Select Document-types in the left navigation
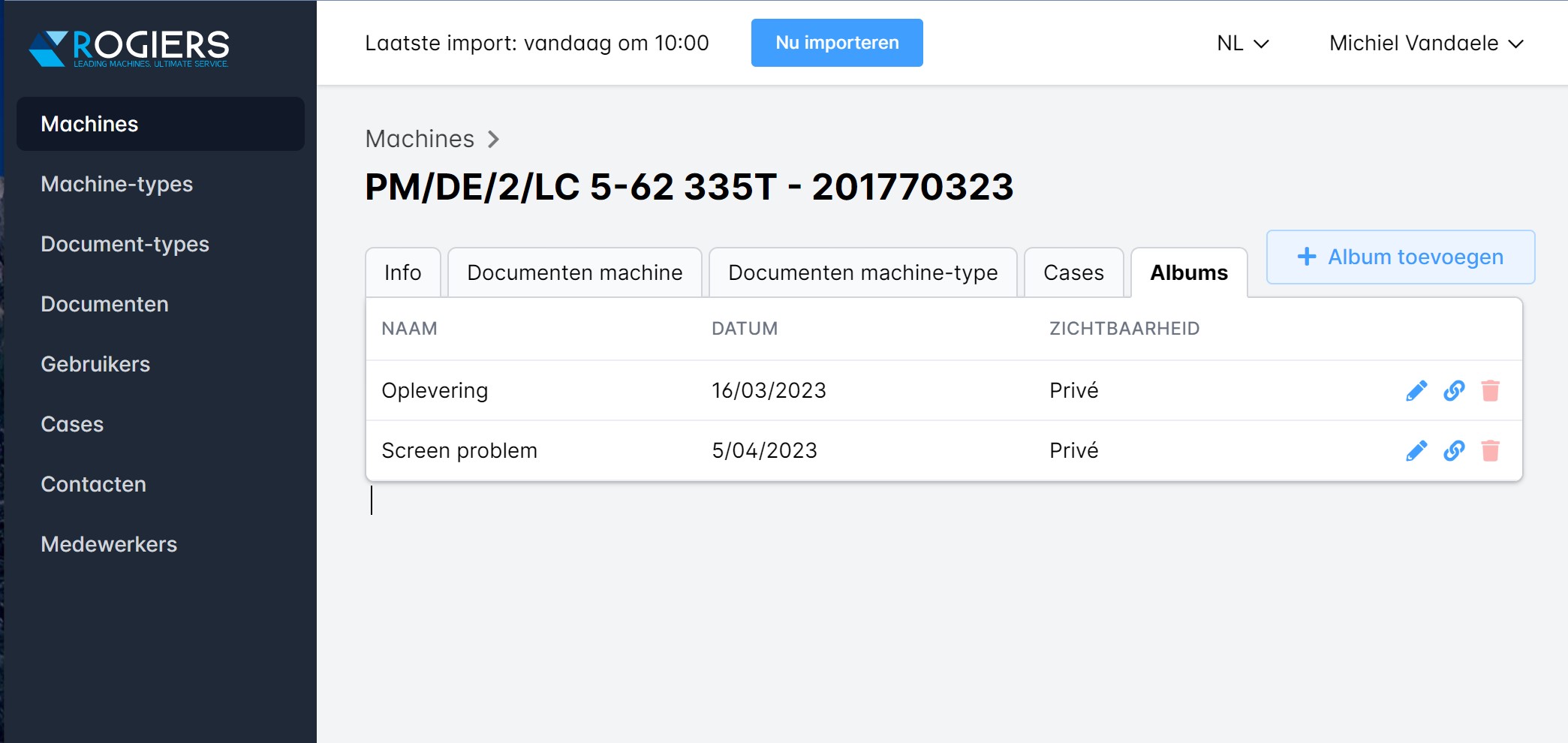The image size is (1568, 743). tap(125, 244)
